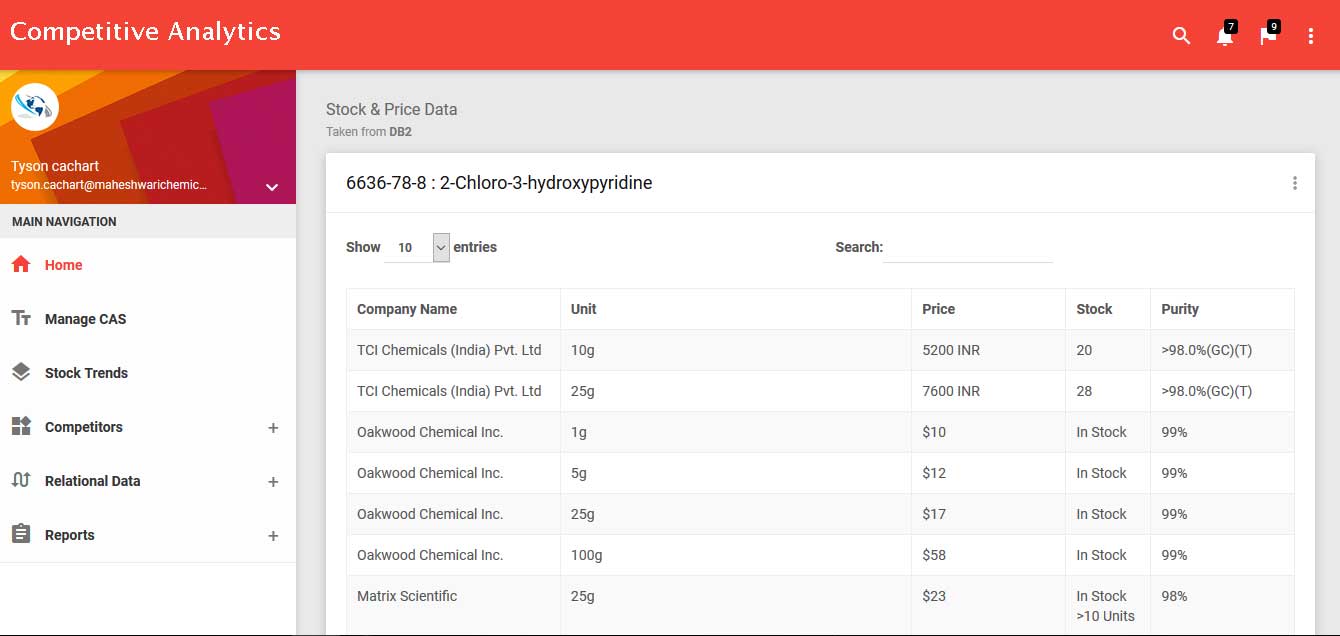Click the Competitors widgets icon
This screenshot has width=1340, height=636.
tap(21, 427)
